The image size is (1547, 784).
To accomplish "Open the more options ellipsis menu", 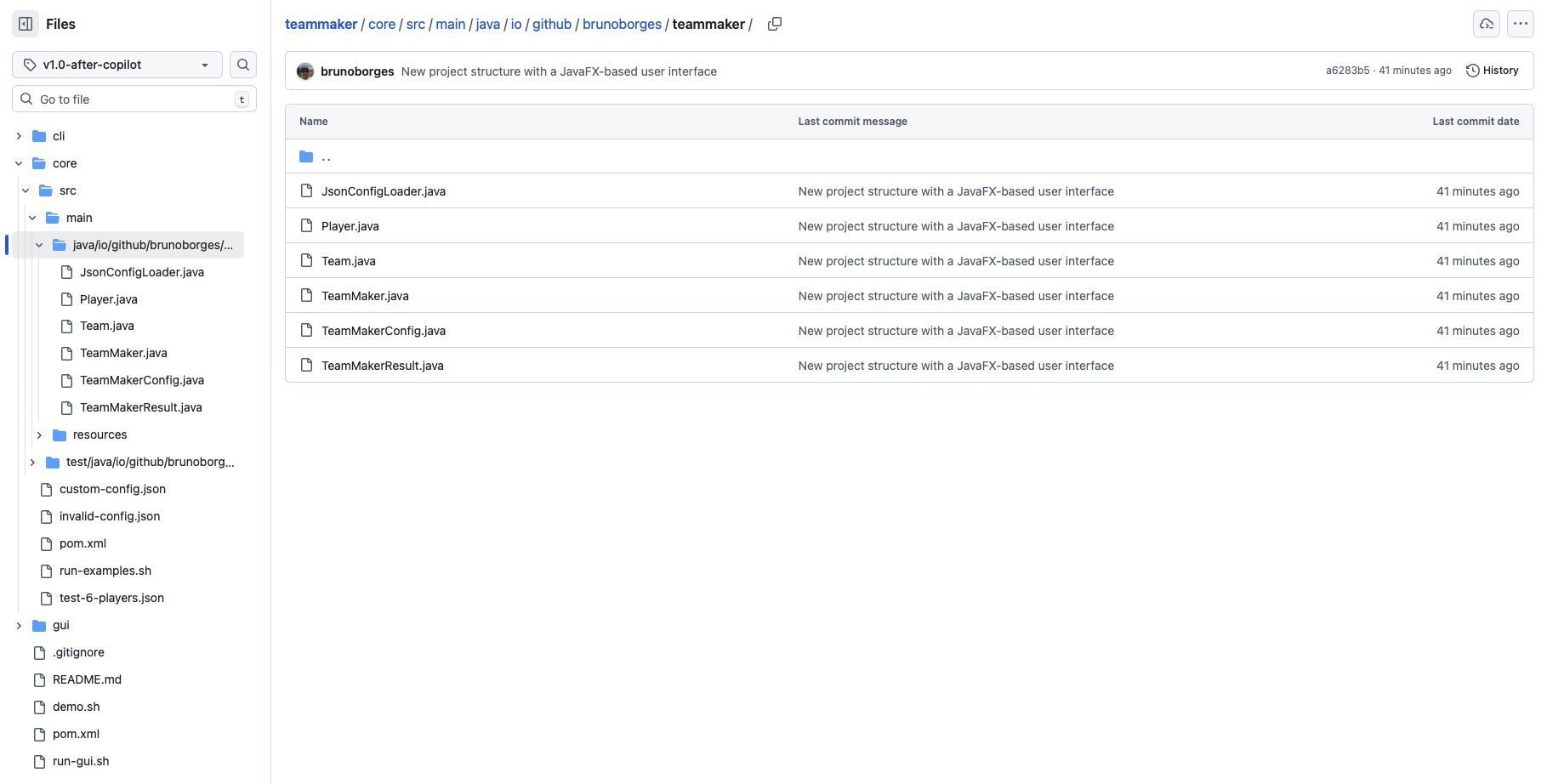I will 1520,24.
